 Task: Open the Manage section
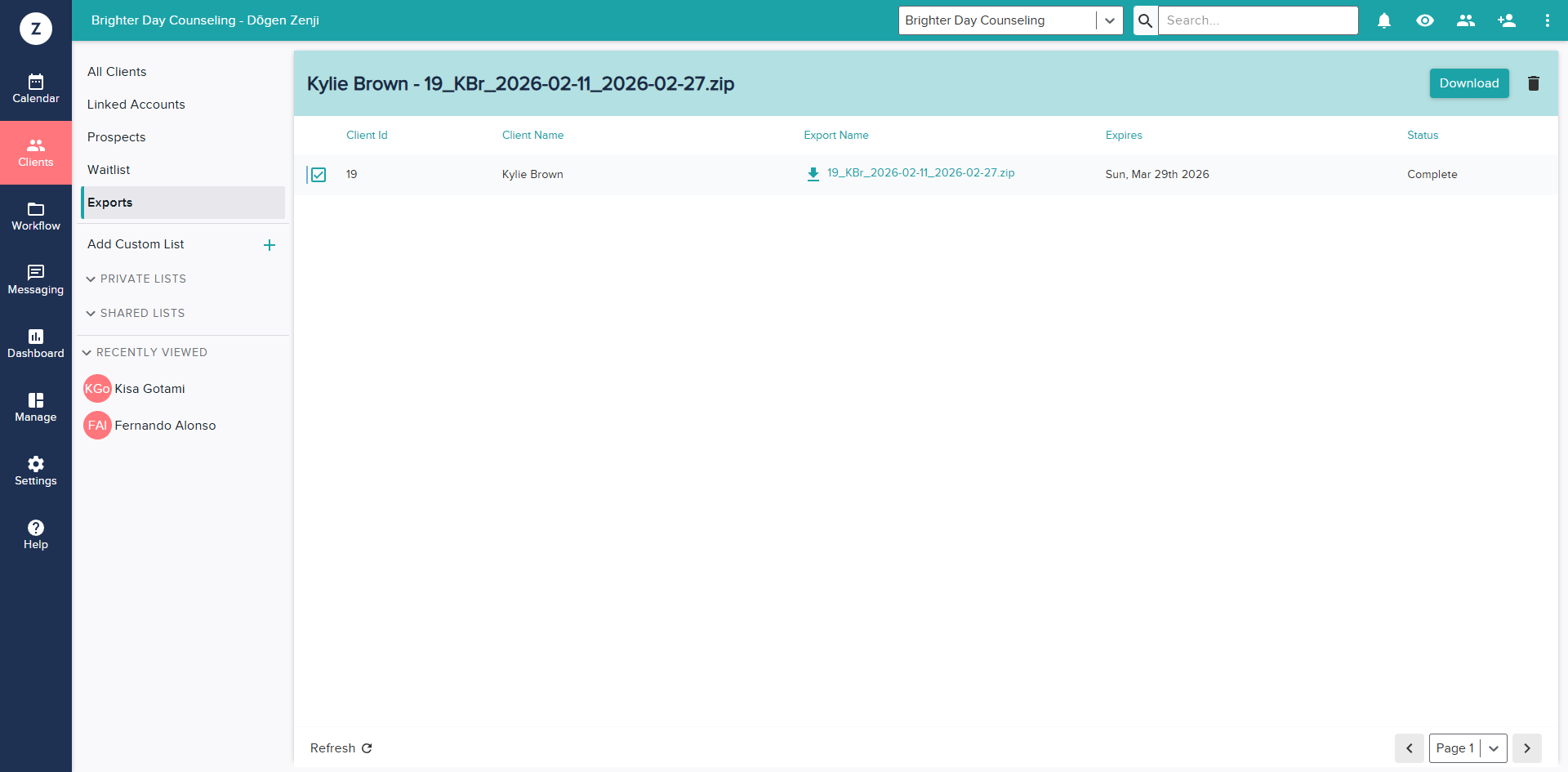point(36,408)
